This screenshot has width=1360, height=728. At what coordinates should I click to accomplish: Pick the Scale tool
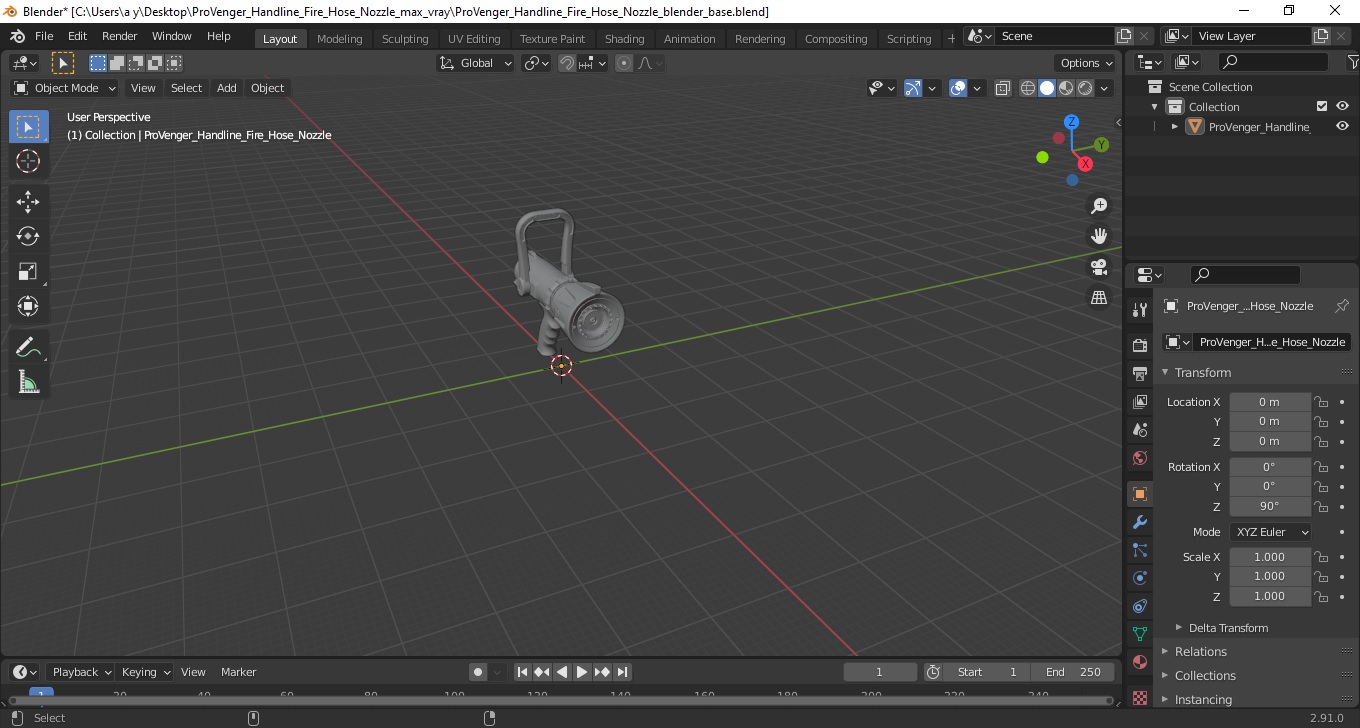[28, 271]
